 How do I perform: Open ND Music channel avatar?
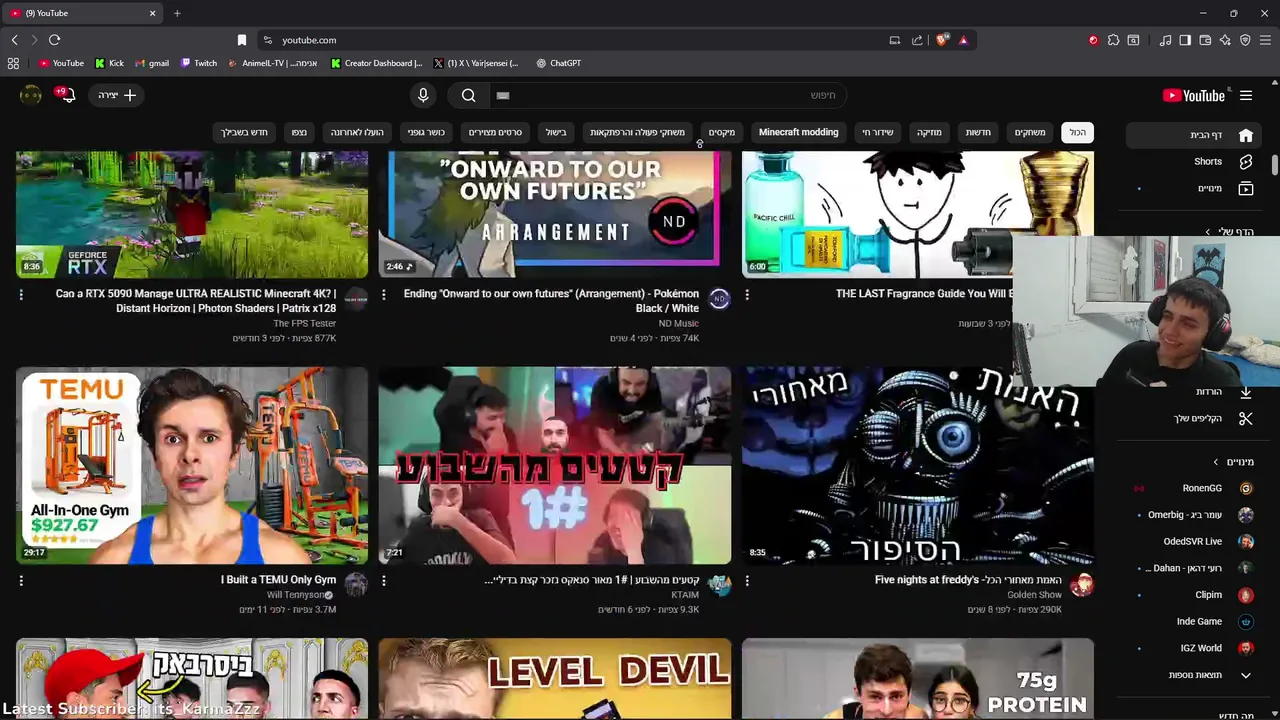719,299
